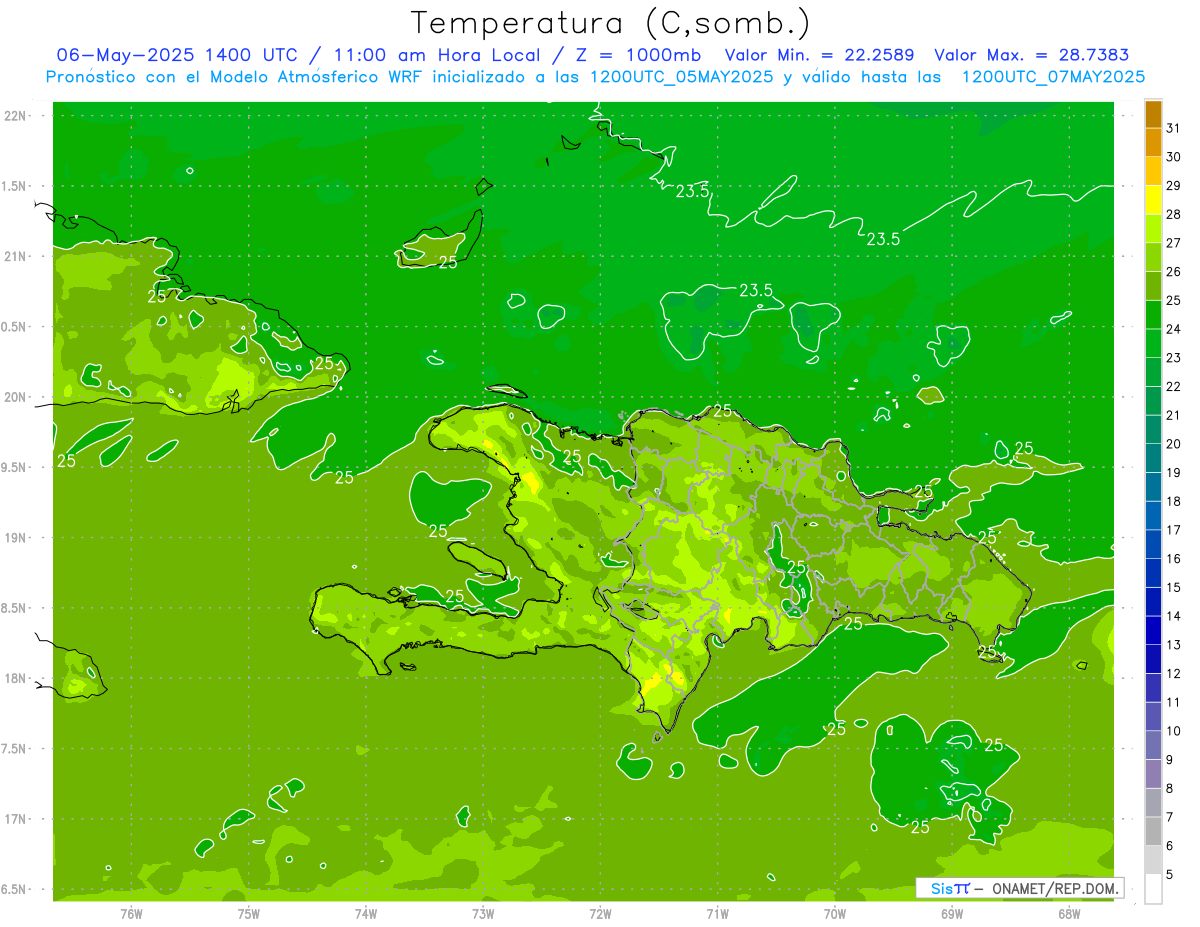This screenshot has height=927, width=1200.
Task: Pick the dark blue colorbar band between 12 and 13
Action: (1153, 659)
